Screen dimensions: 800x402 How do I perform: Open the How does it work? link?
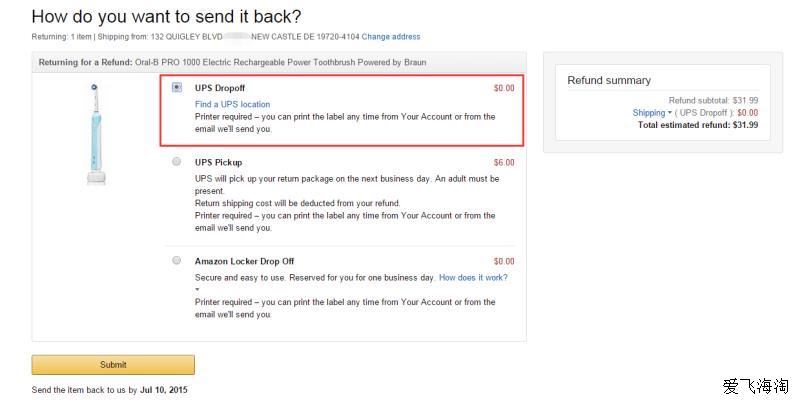[x=473, y=278]
